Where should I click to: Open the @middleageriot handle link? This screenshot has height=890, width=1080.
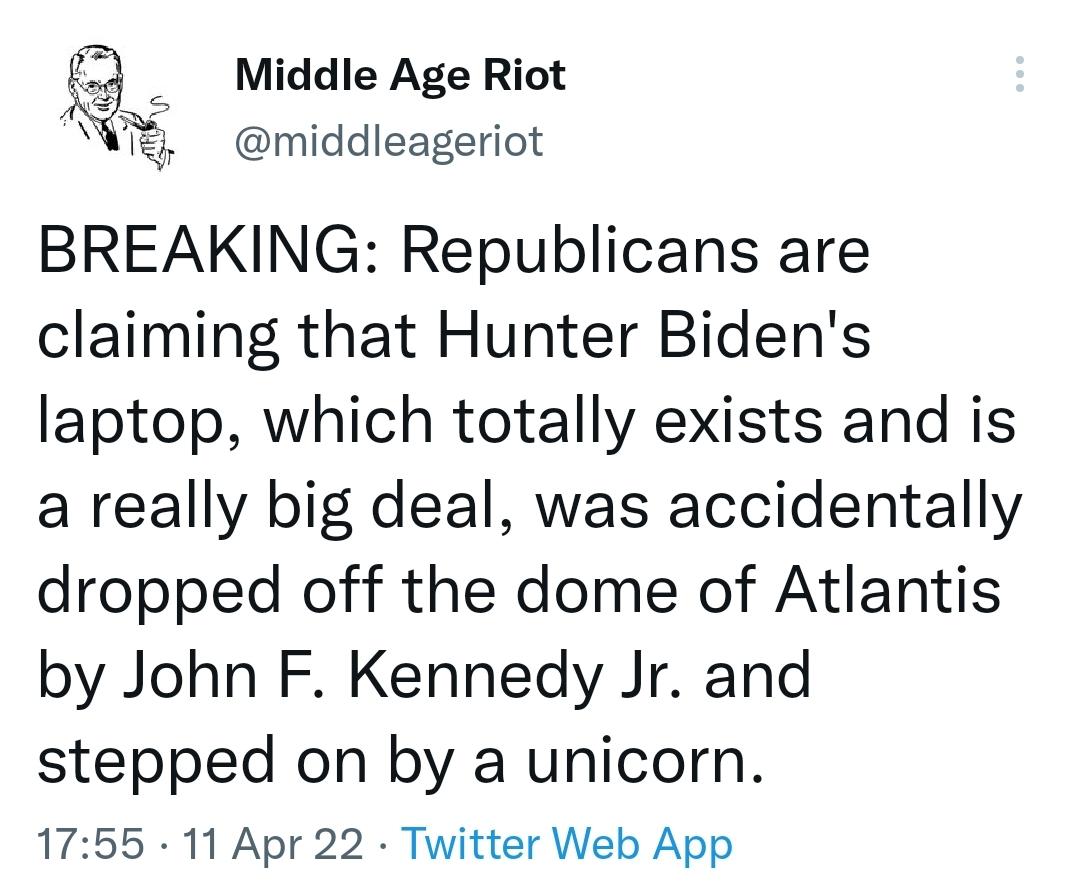389,141
